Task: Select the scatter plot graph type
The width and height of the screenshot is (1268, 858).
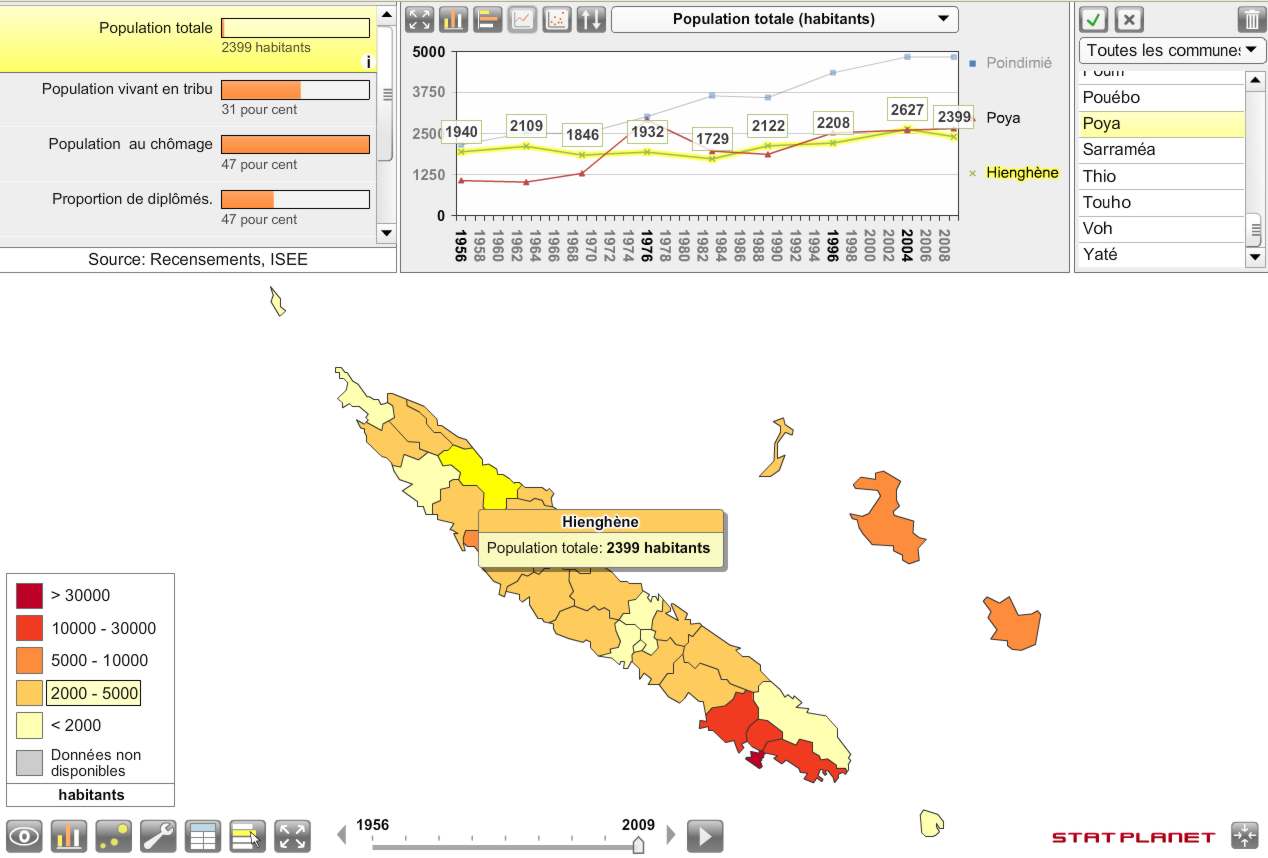Action: 557,19
